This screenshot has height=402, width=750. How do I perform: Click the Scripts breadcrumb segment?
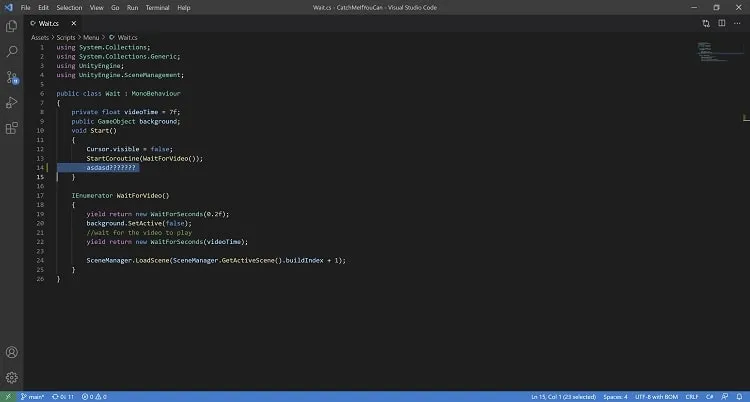click(x=66, y=37)
